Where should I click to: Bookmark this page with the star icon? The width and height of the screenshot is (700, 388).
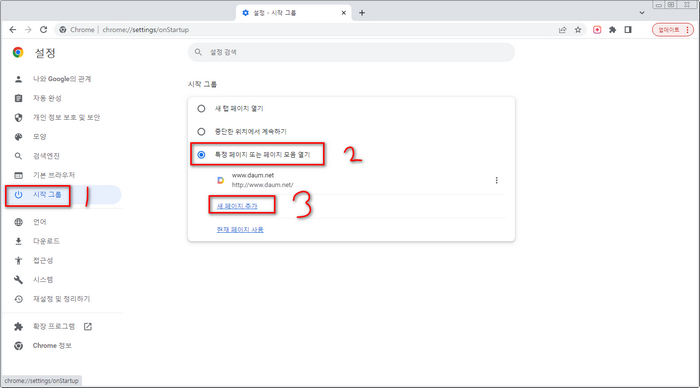[x=578, y=30]
